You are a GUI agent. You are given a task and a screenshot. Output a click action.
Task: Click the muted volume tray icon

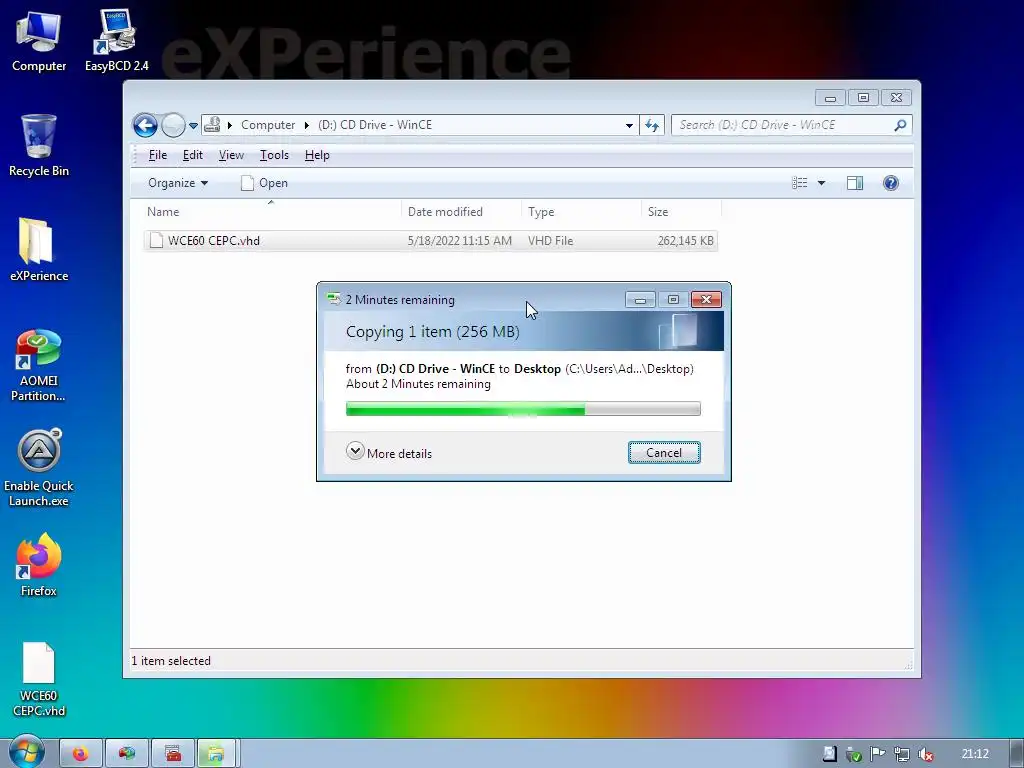[x=925, y=754]
